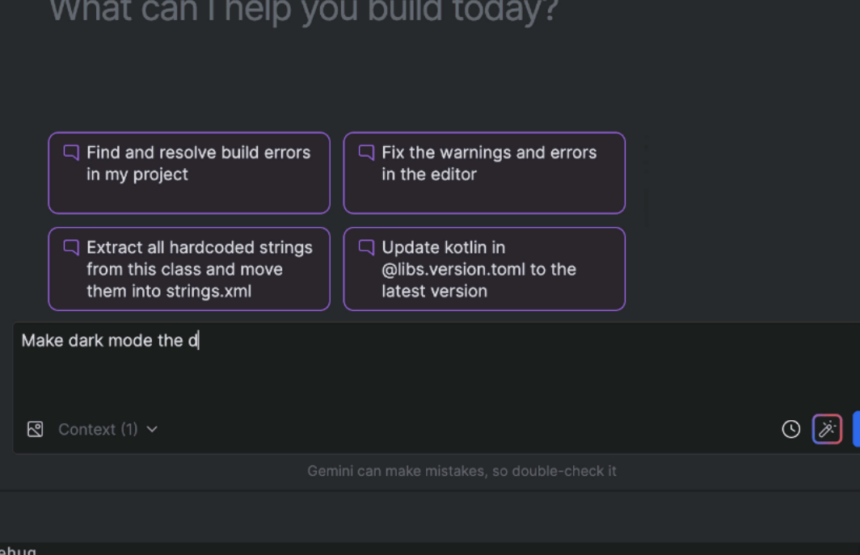The image size is (860, 555).
Task: Click the word "mode" in the prompt
Action: coord(131,341)
